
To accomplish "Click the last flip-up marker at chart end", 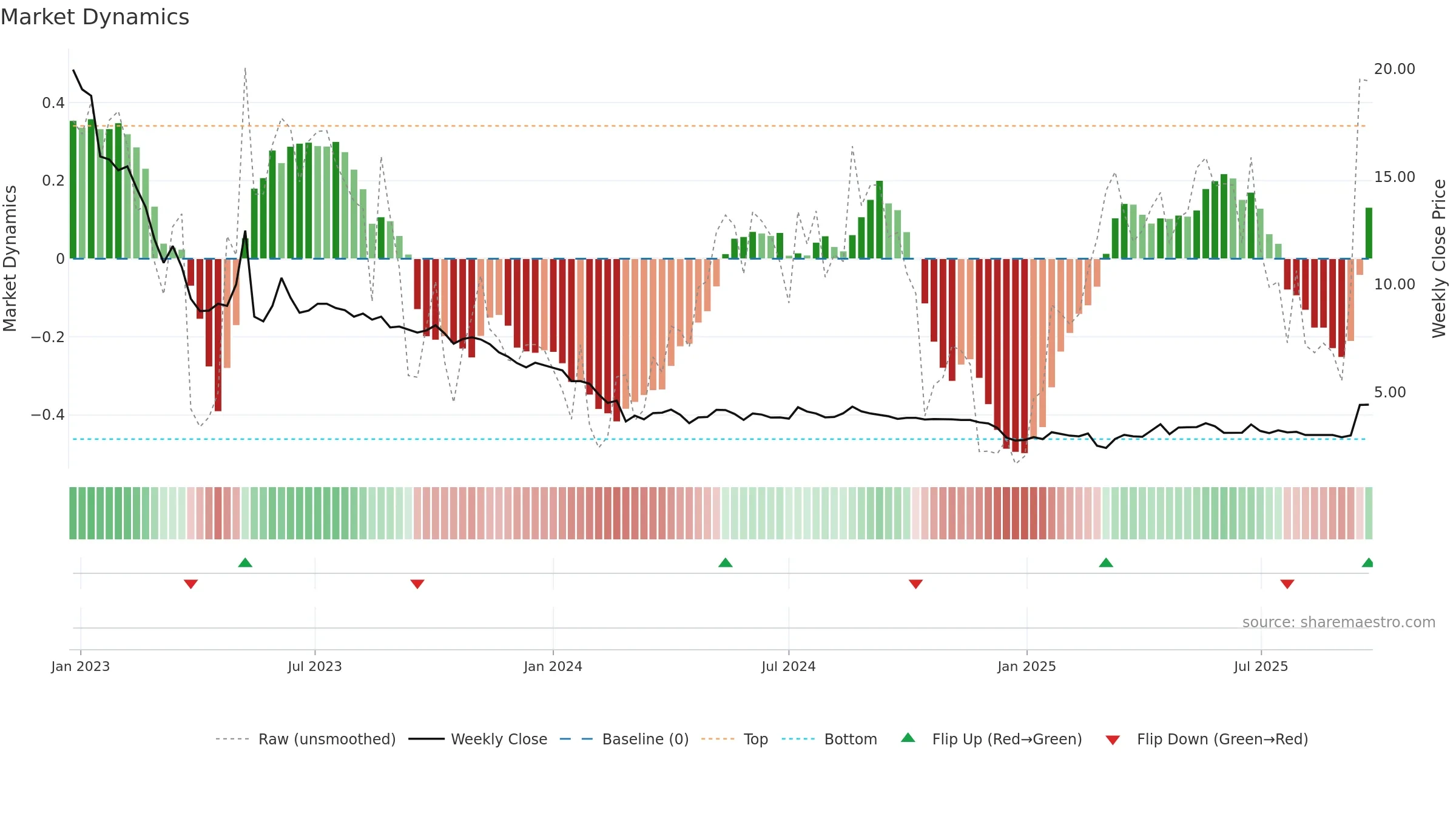I will tap(1367, 562).
